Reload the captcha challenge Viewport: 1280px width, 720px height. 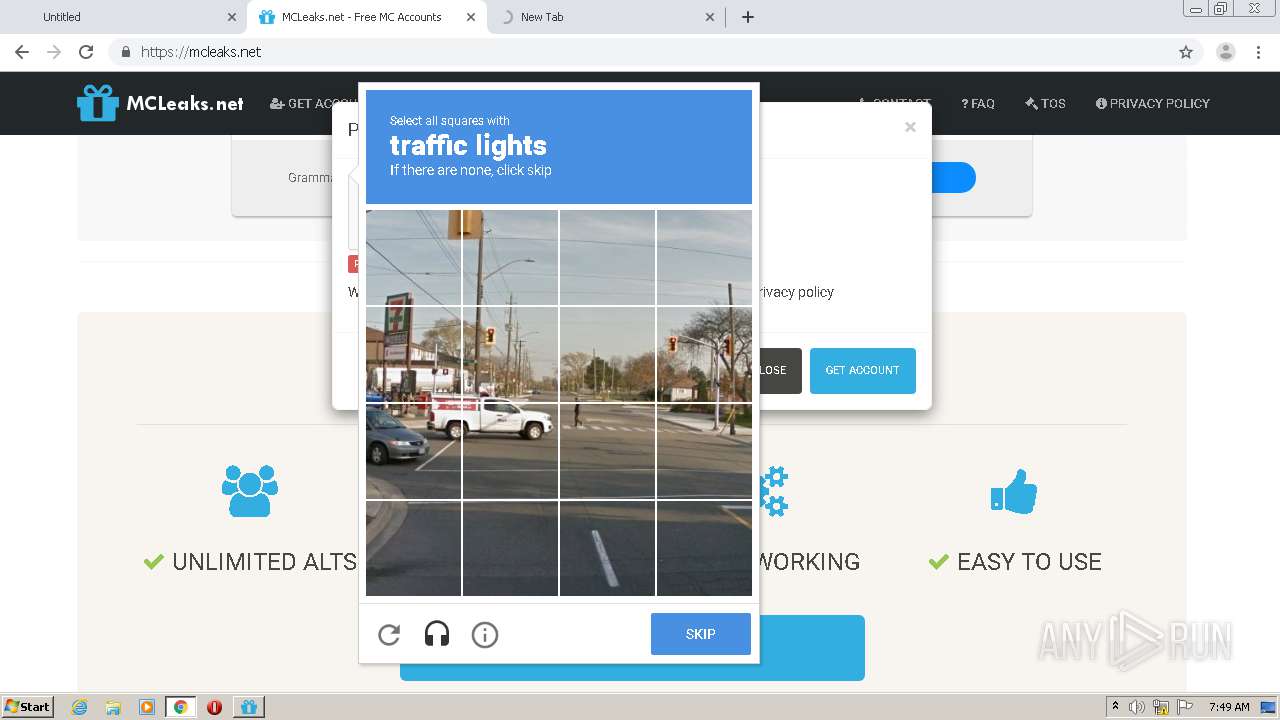pos(389,634)
